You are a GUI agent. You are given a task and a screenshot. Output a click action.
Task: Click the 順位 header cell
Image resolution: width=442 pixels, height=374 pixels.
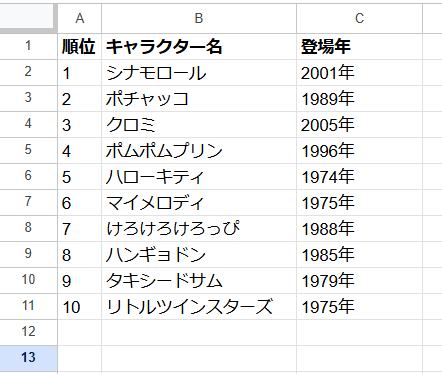[x=80, y=47]
